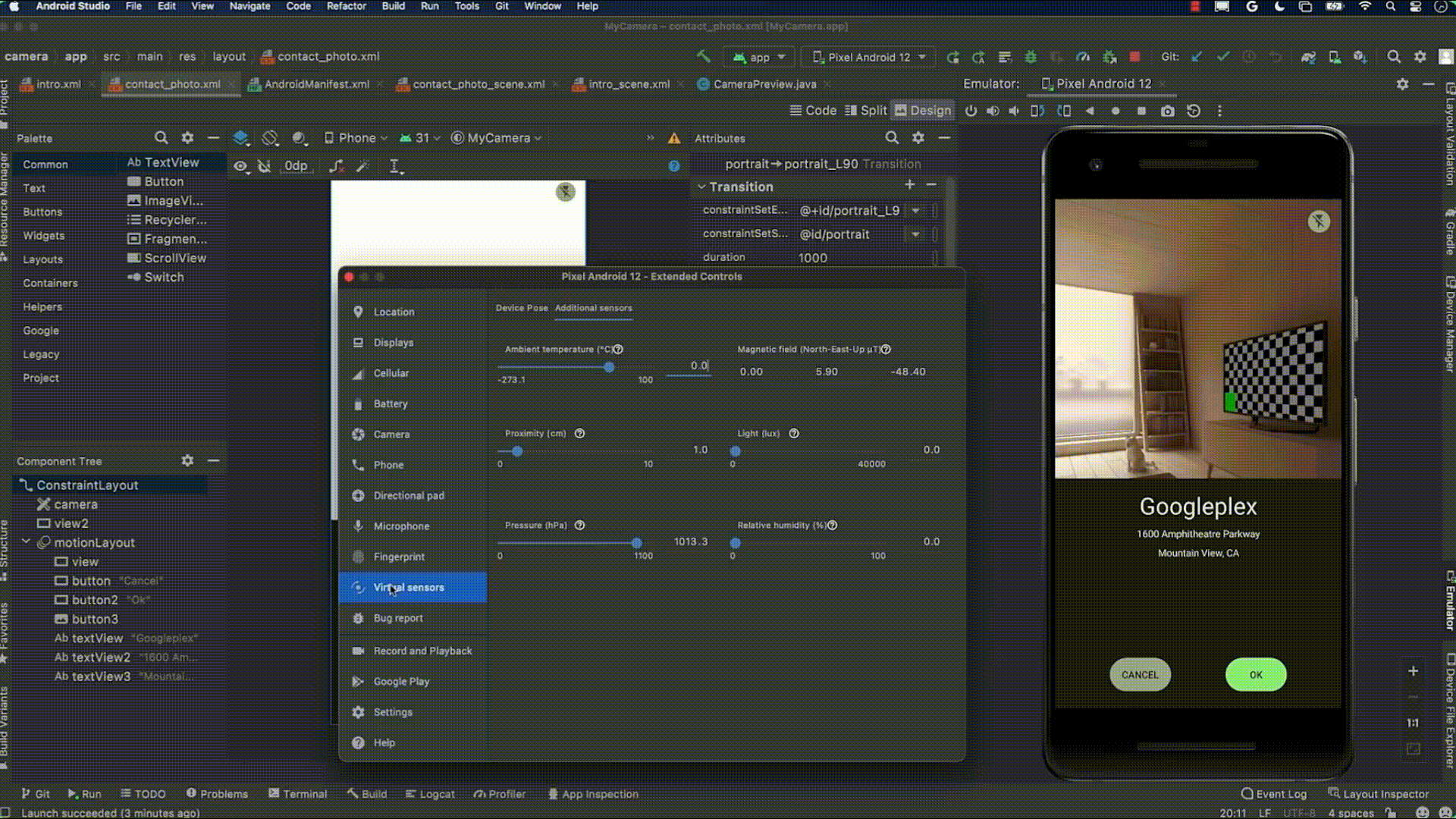The image size is (1456, 819).
Task: Toggle flash icon in design preview
Action: 565,192
